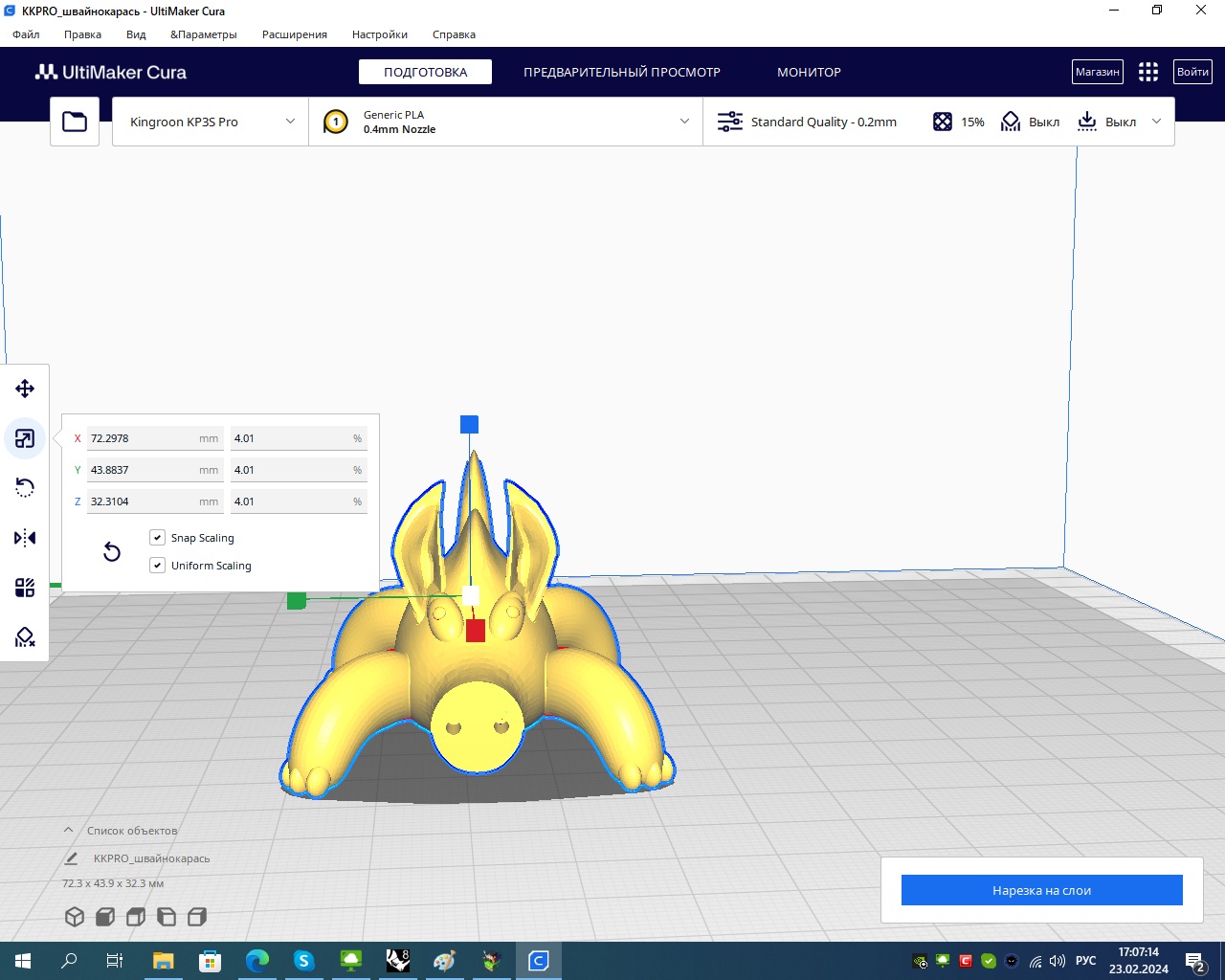Click the Y size field showing 43.8837
1225x980 pixels.
155,470
